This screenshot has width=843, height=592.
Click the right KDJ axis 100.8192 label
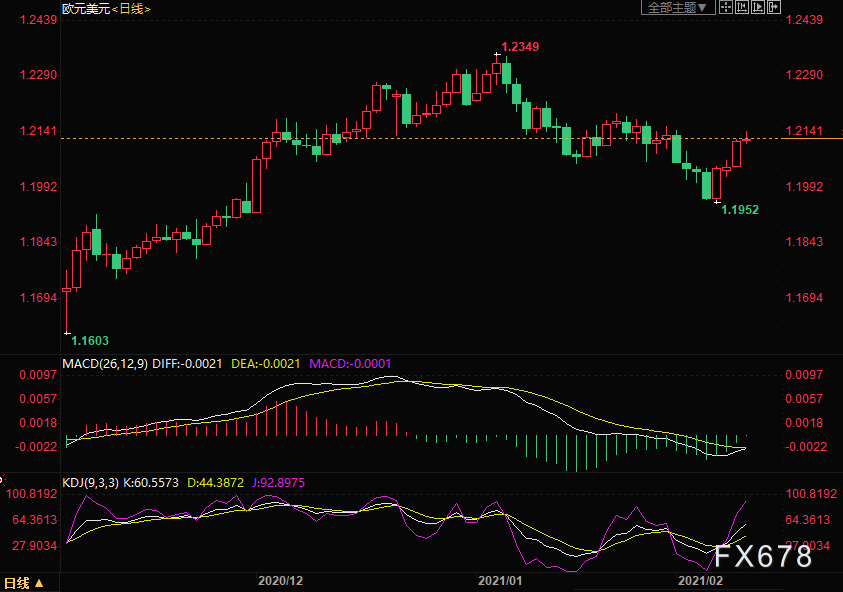point(811,494)
